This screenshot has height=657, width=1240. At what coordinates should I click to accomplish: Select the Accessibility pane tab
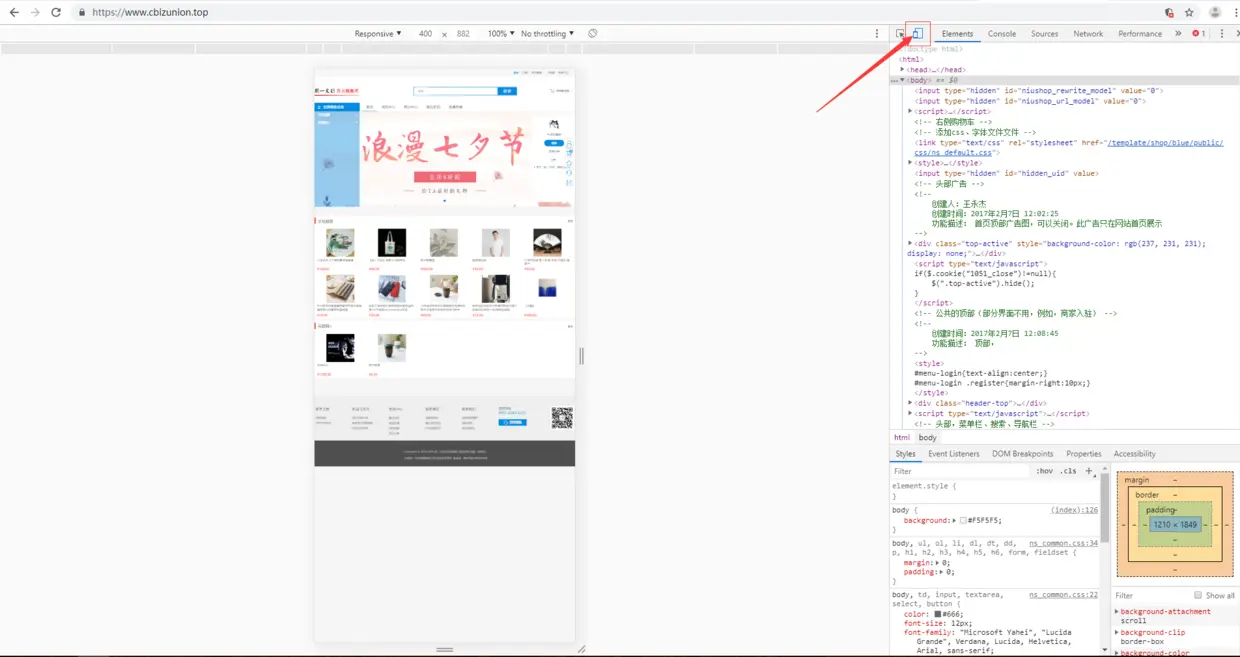click(x=1134, y=453)
